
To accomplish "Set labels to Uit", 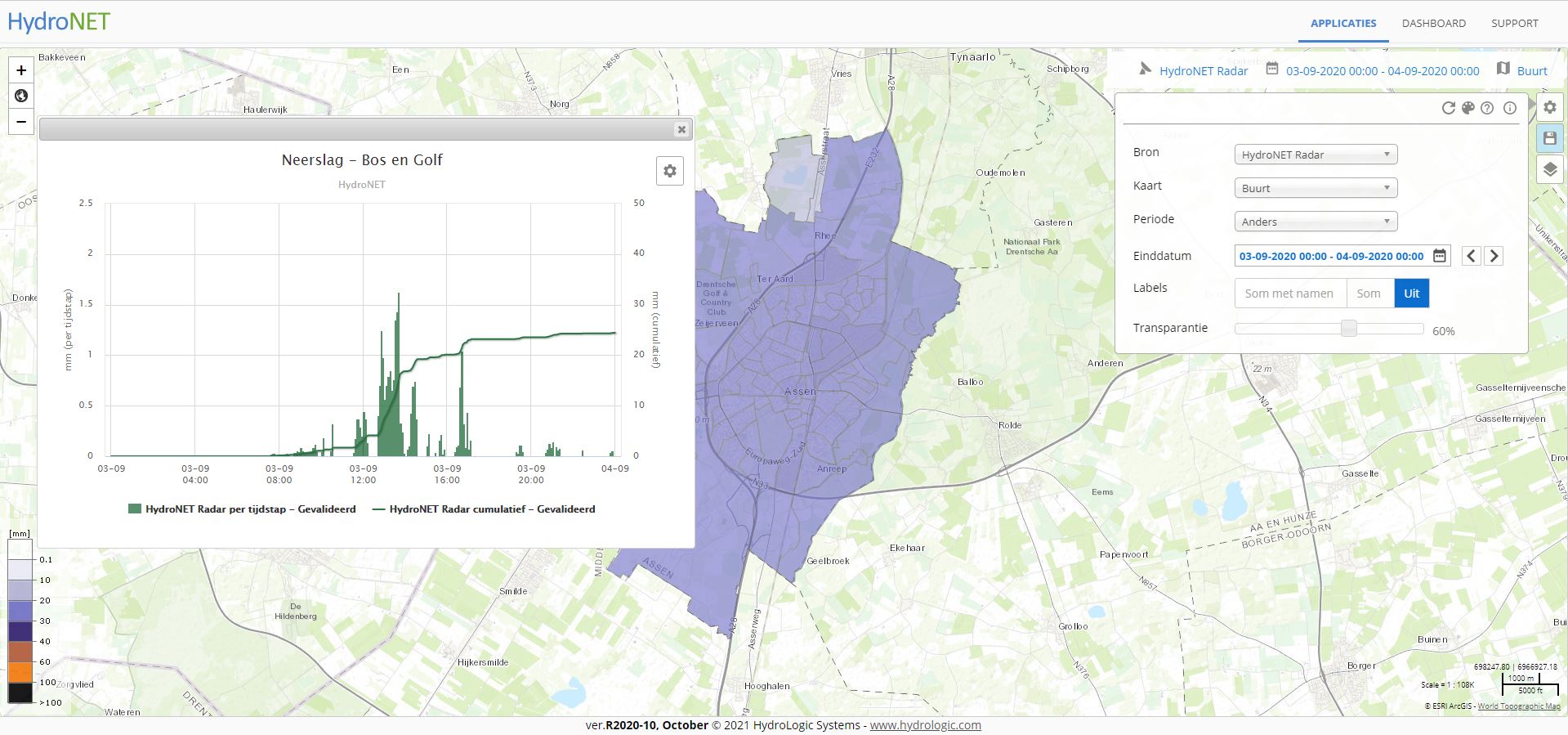I will coord(1412,294).
